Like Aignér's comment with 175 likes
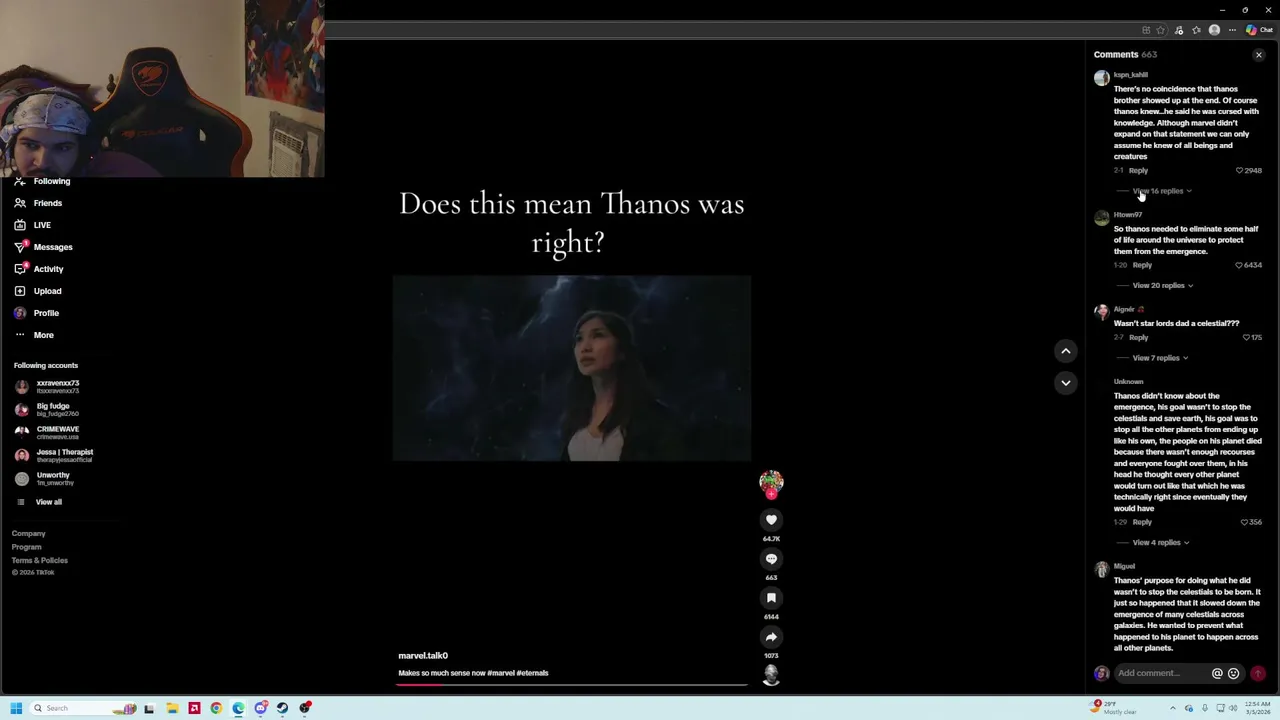Screen dimensions: 1280x720 click(1246, 338)
